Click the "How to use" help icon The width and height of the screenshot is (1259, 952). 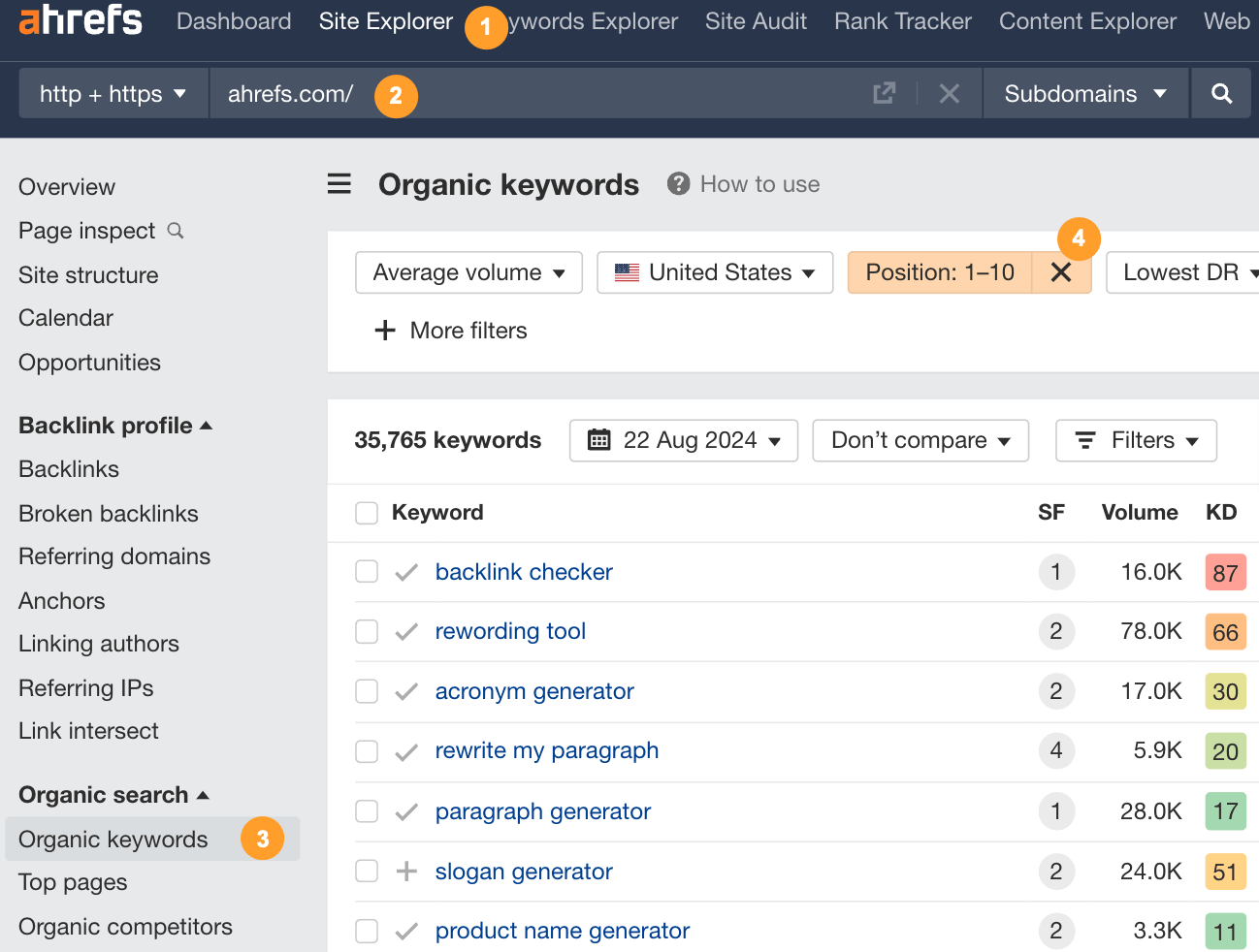pyautogui.click(x=678, y=183)
